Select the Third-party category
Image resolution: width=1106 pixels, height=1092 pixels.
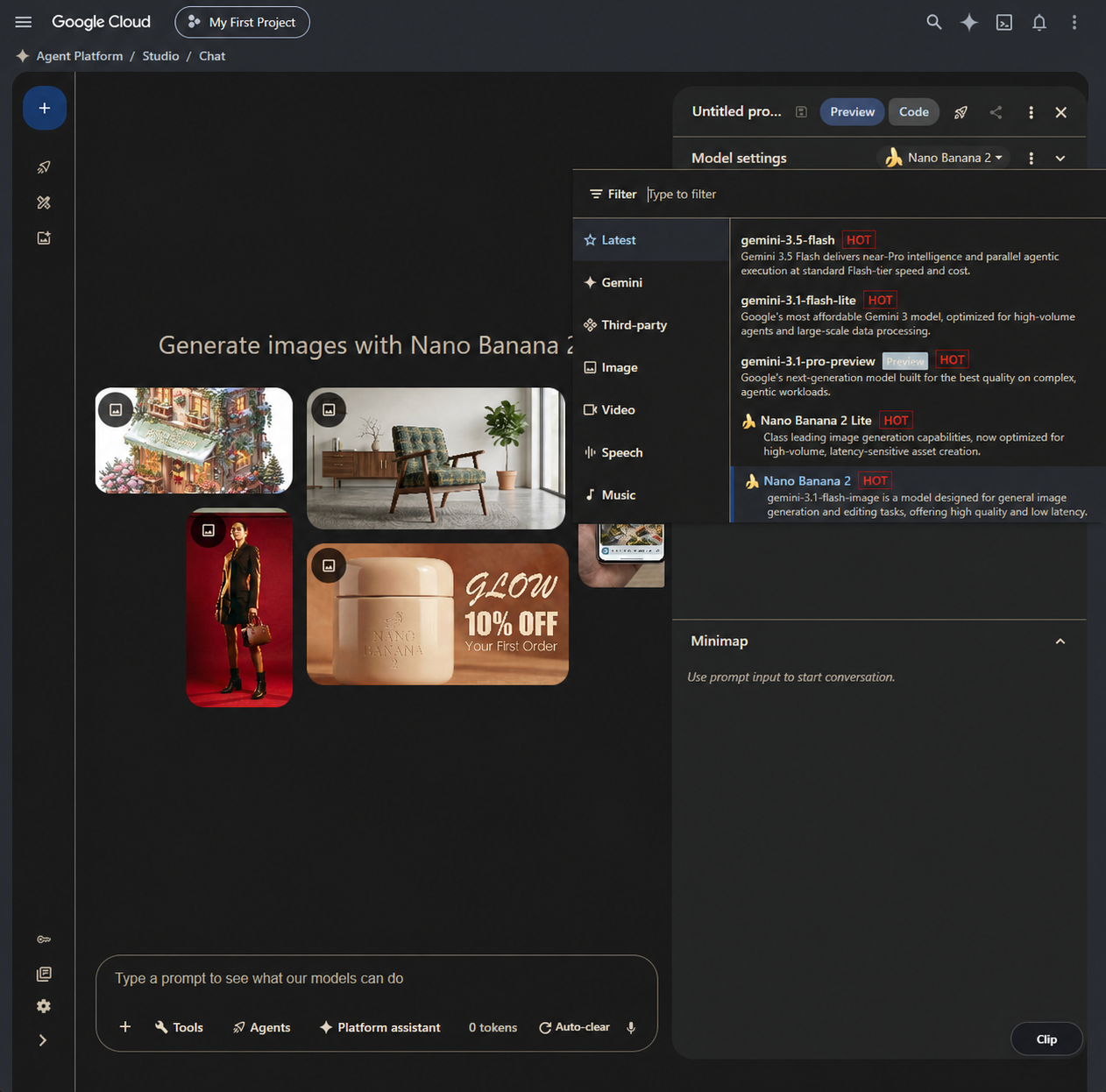click(651, 325)
